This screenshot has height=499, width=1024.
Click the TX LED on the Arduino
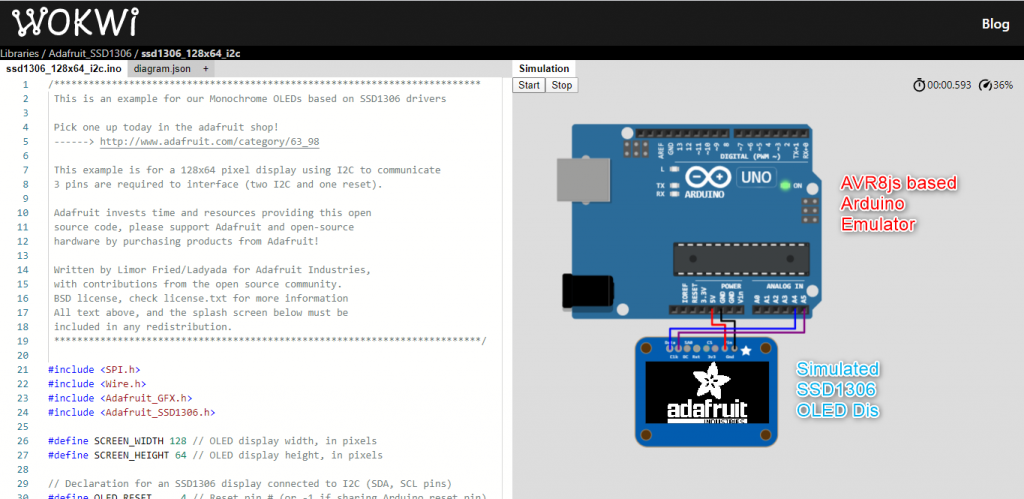click(675, 185)
